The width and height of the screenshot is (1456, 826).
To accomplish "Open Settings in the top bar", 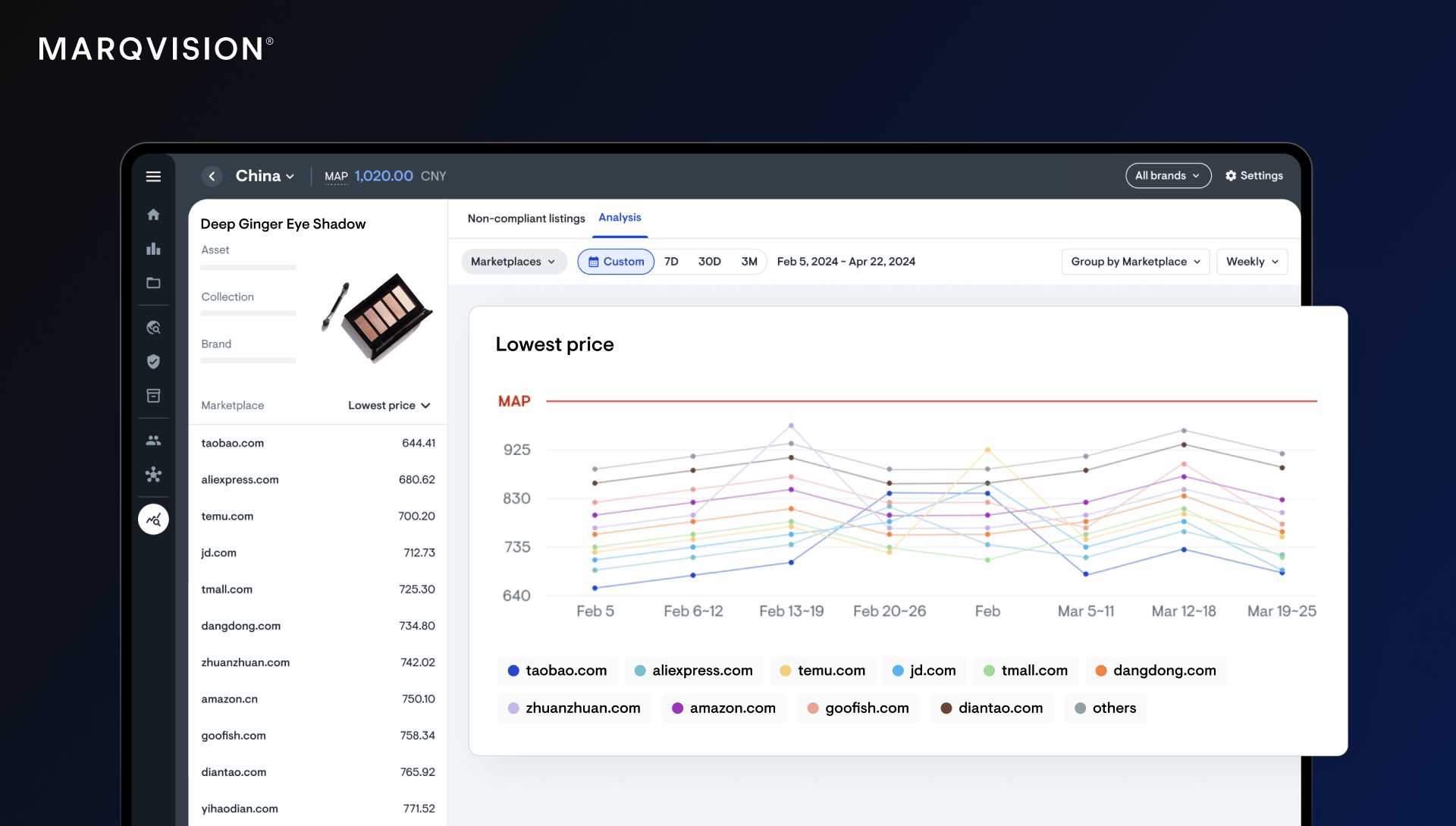I will pos(1254,176).
